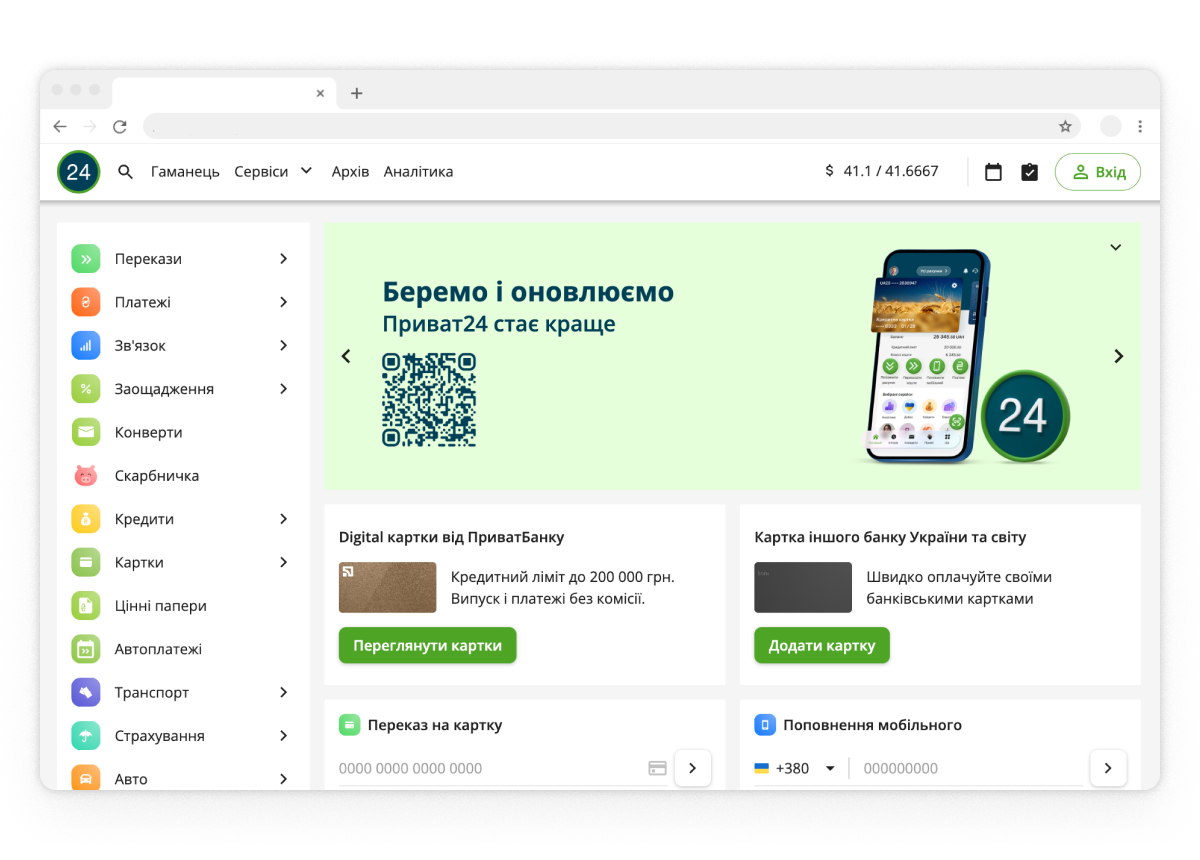Go to the Аналітика menu item
Image resolution: width=1200 pixels, height=860 pixels.
(418, 172)
